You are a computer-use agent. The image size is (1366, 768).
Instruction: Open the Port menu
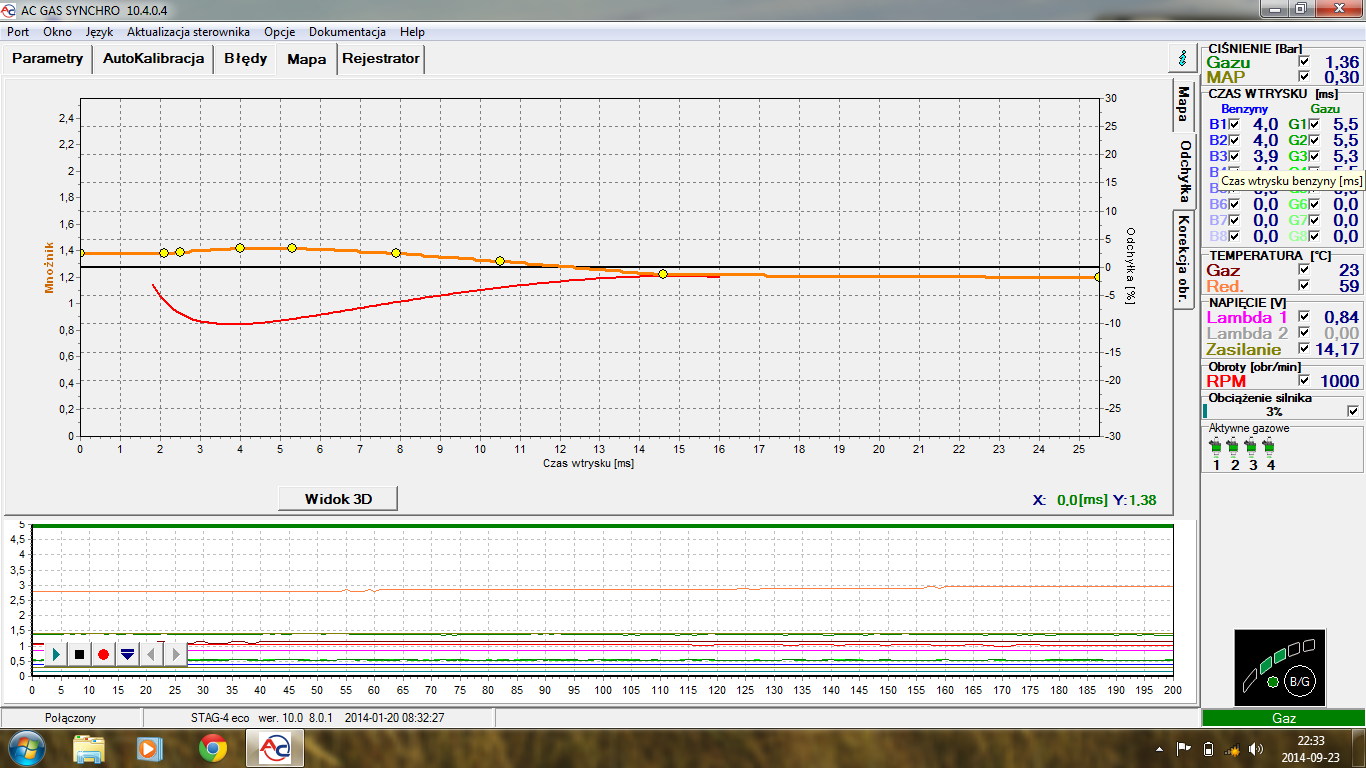(x=18, y=32)
